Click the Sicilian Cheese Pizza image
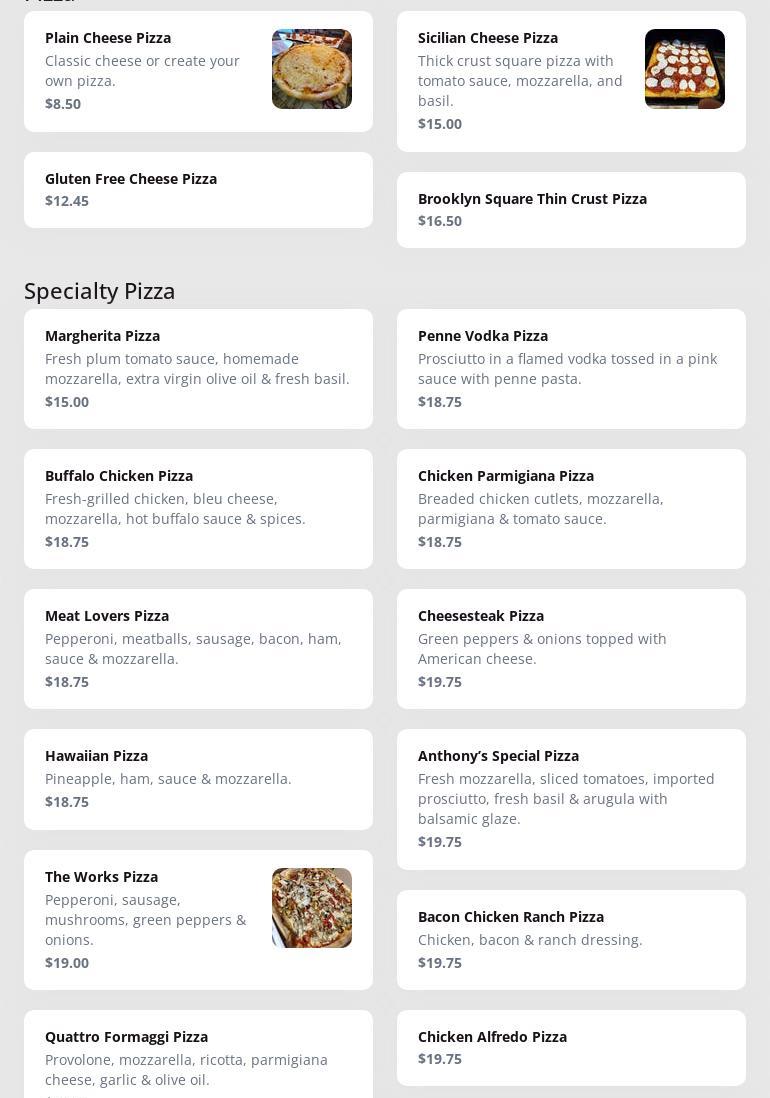The width and height of the screenshot is (770, 1098). (x=684, y=69)
